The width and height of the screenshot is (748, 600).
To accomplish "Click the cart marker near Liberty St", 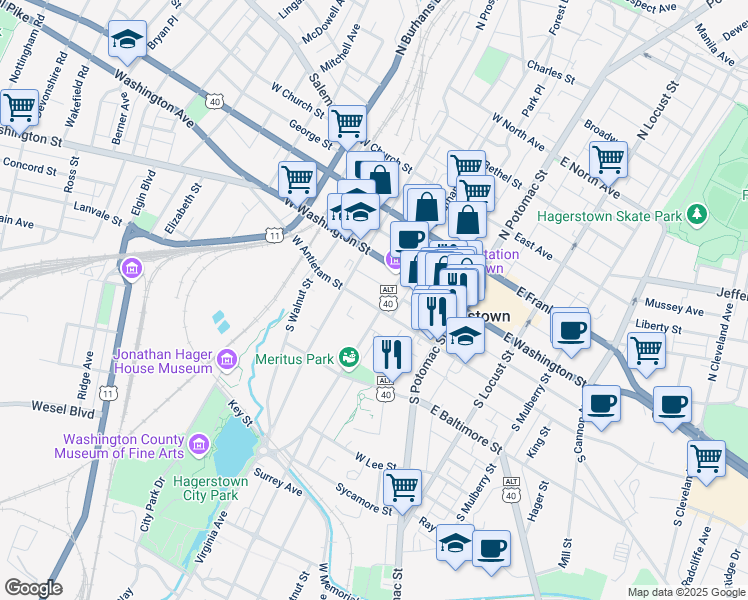I will click(646, 354).
